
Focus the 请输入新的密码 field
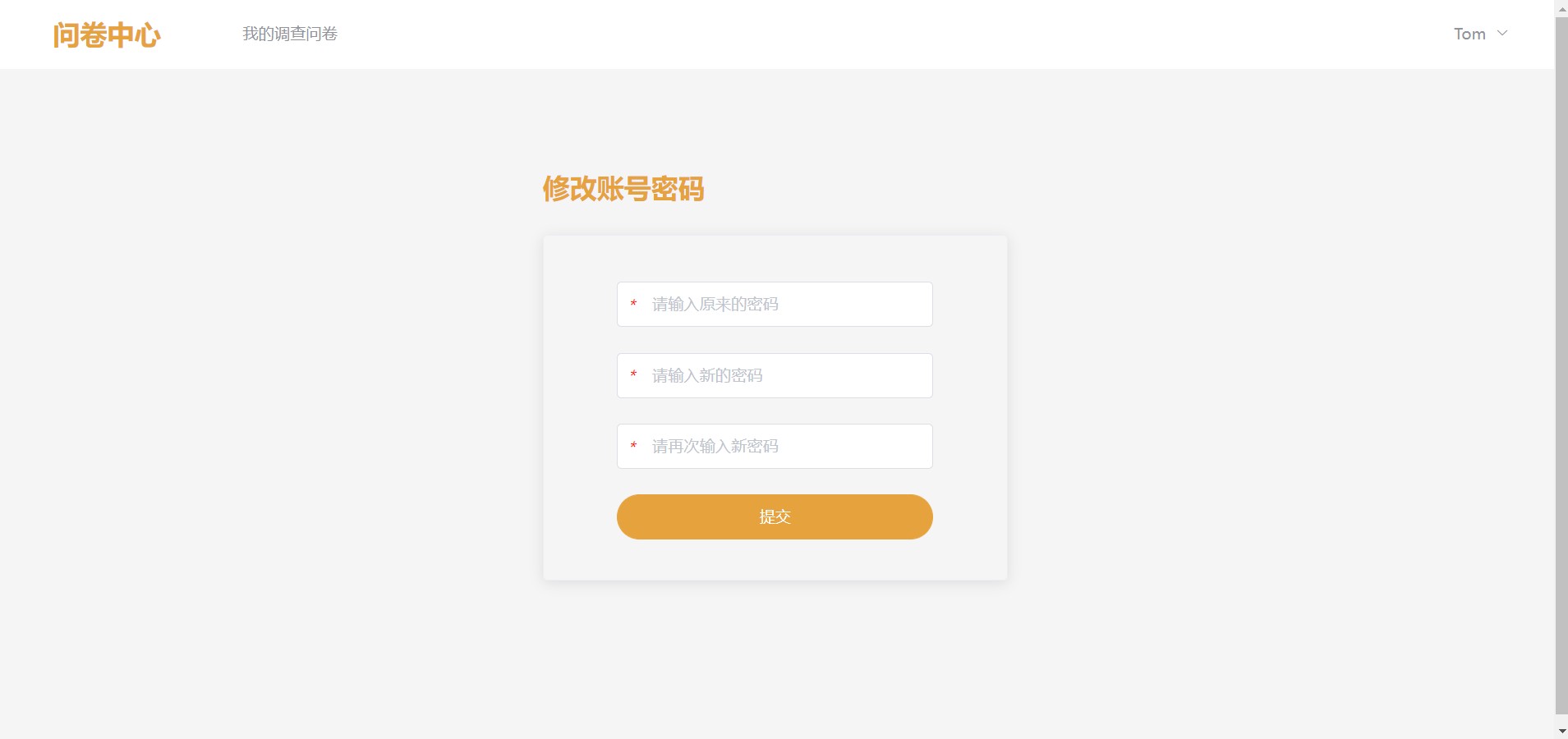[x=775, y=375]
